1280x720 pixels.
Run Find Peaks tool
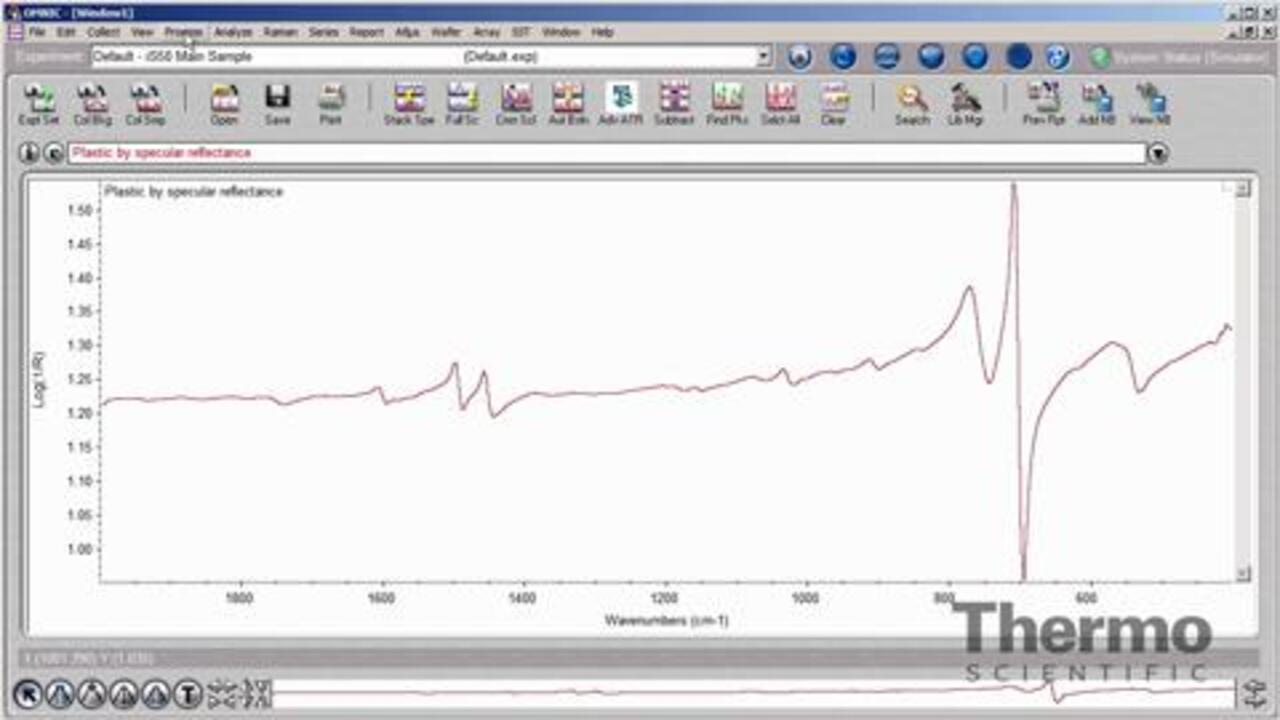(727, 103)
